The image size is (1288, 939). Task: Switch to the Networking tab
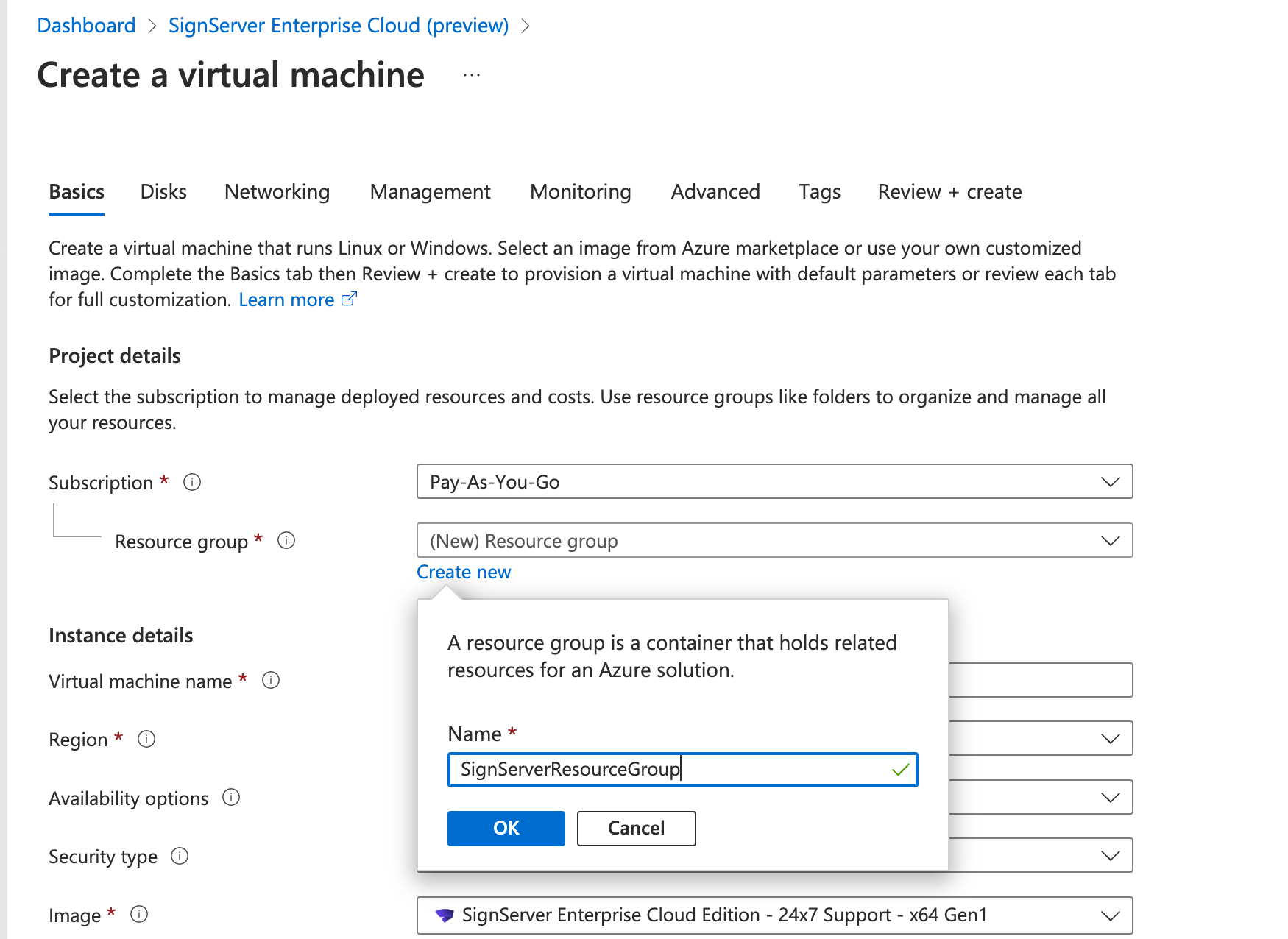[x=277, y=192]
